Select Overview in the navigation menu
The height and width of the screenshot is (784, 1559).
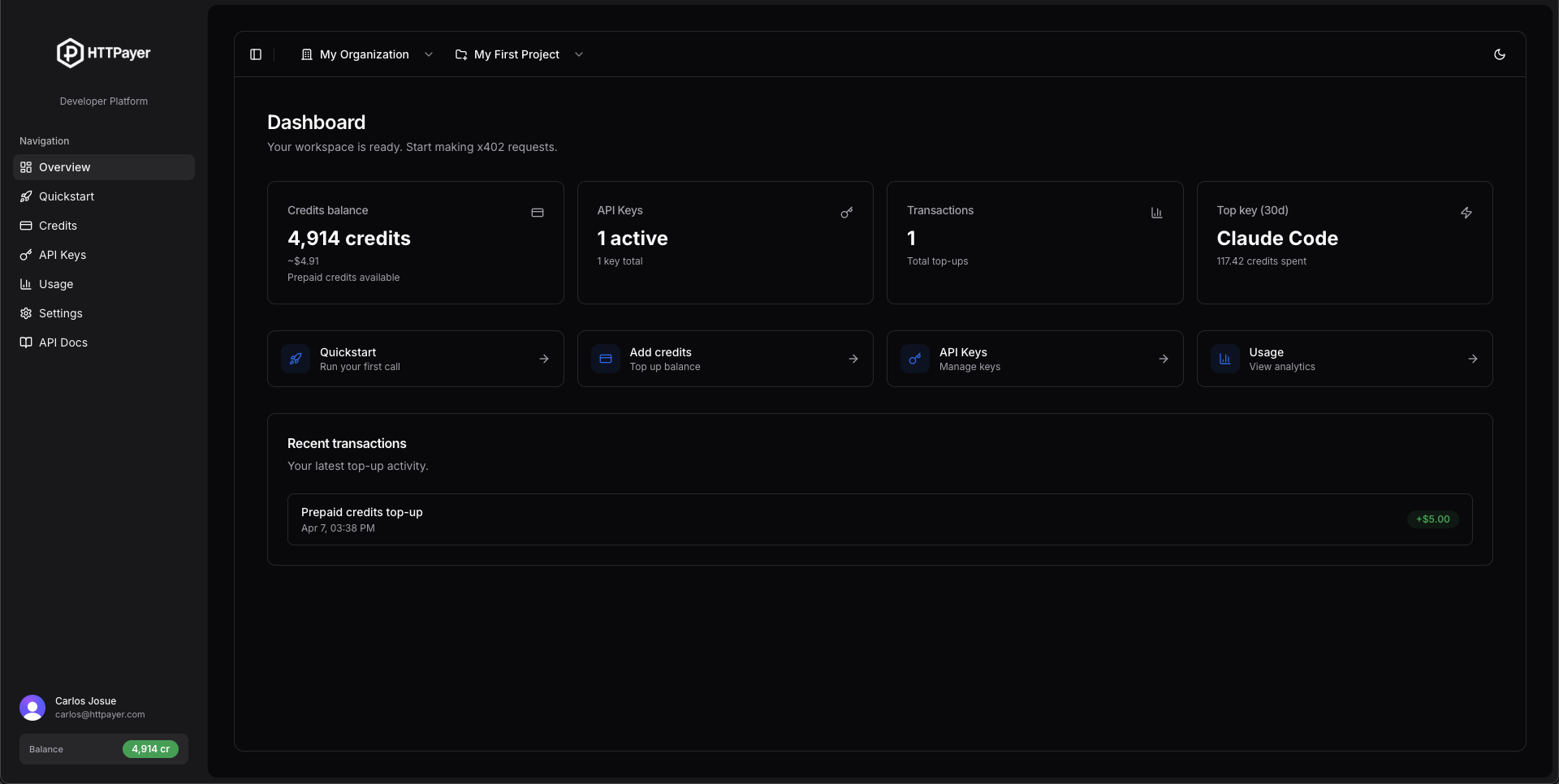(x=64, y=167)
